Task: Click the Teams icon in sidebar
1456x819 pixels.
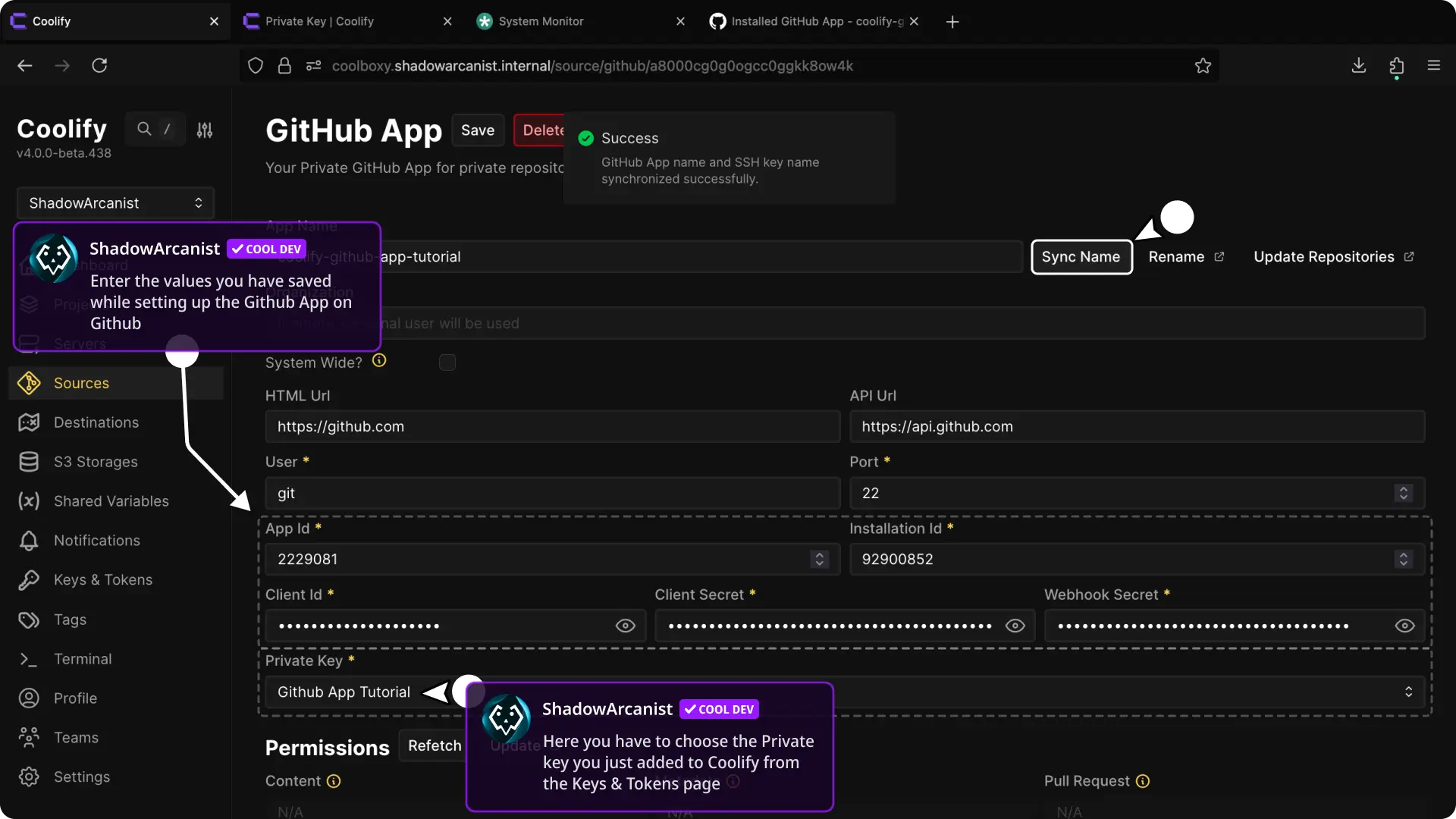Action: point(29,737)
